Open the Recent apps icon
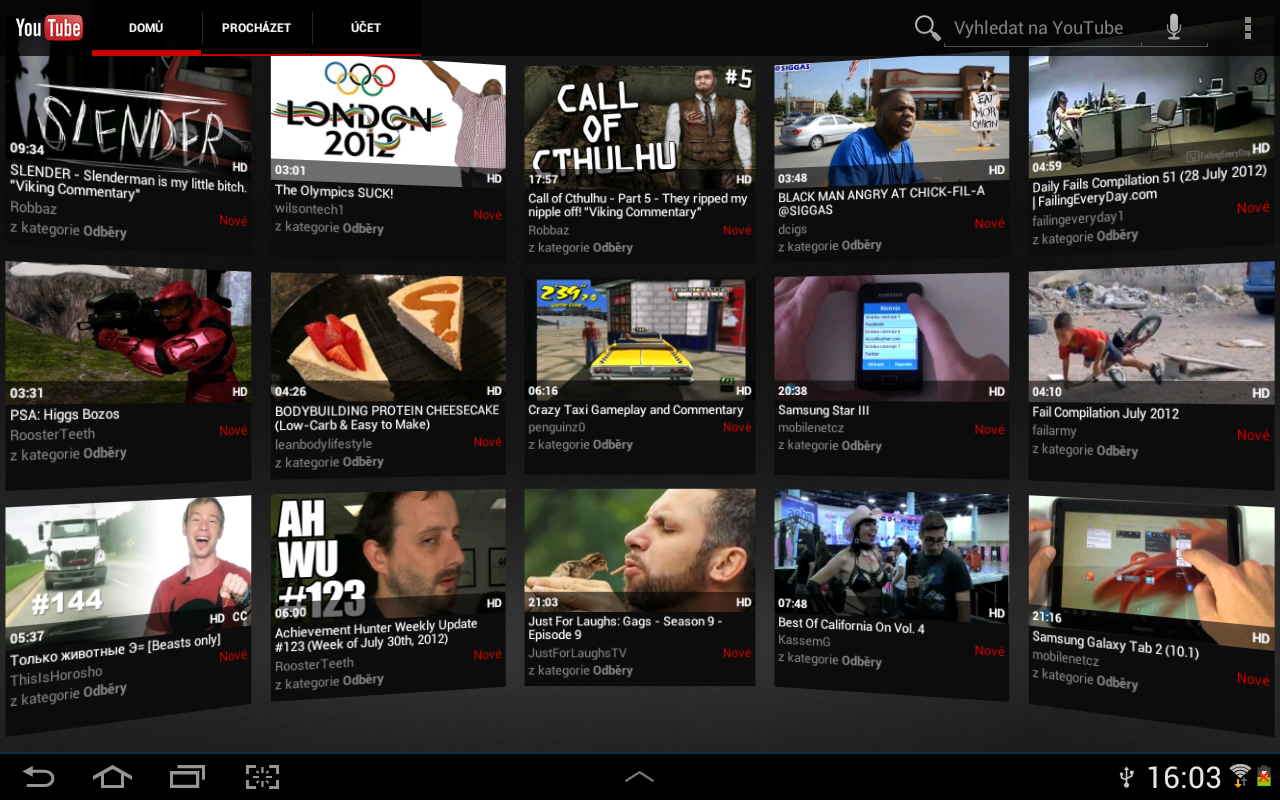This screenshot has height=800, width=1280. 187,776
